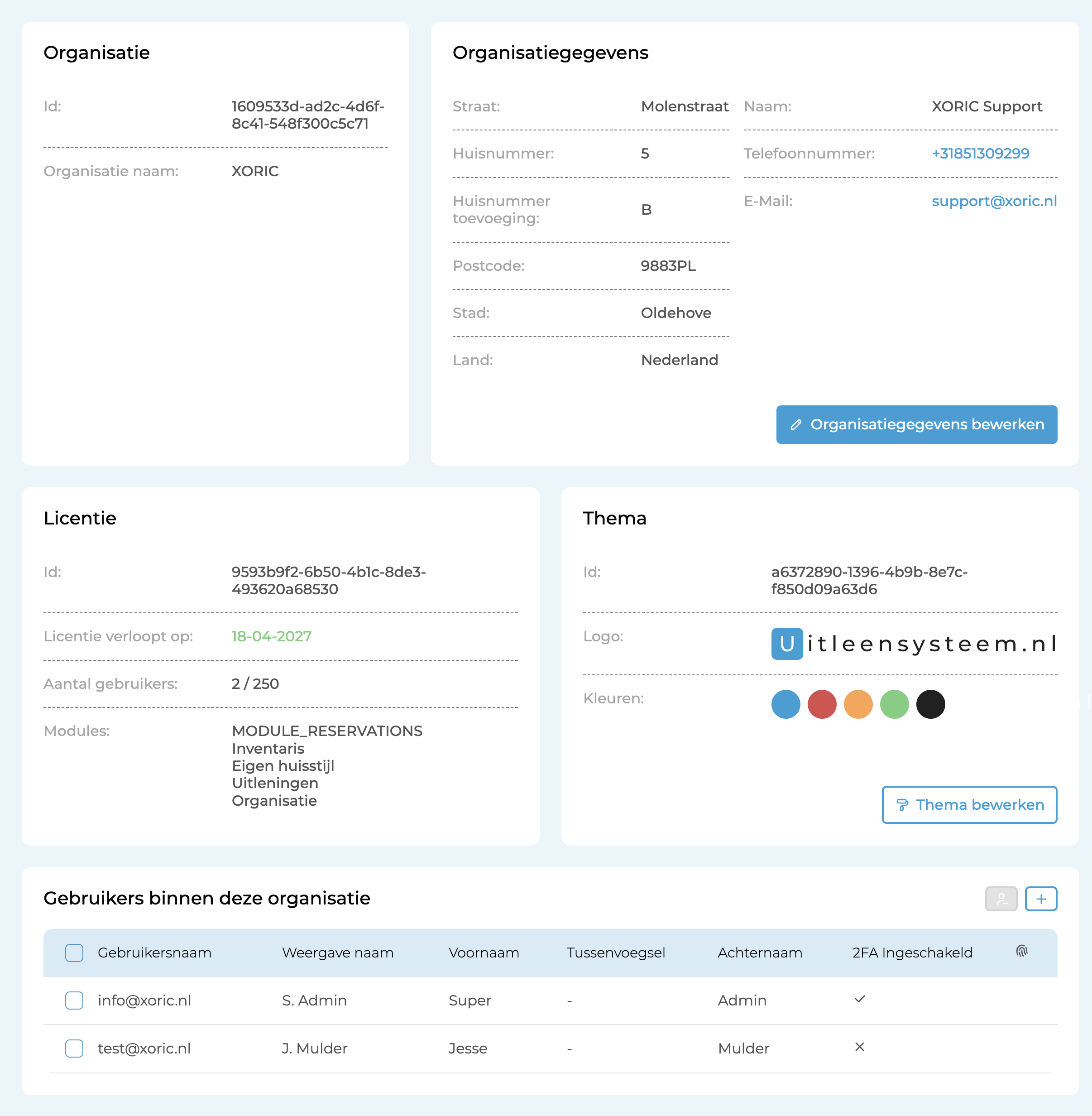Click the J. Mulder display name

click(x=314, y=1049)
